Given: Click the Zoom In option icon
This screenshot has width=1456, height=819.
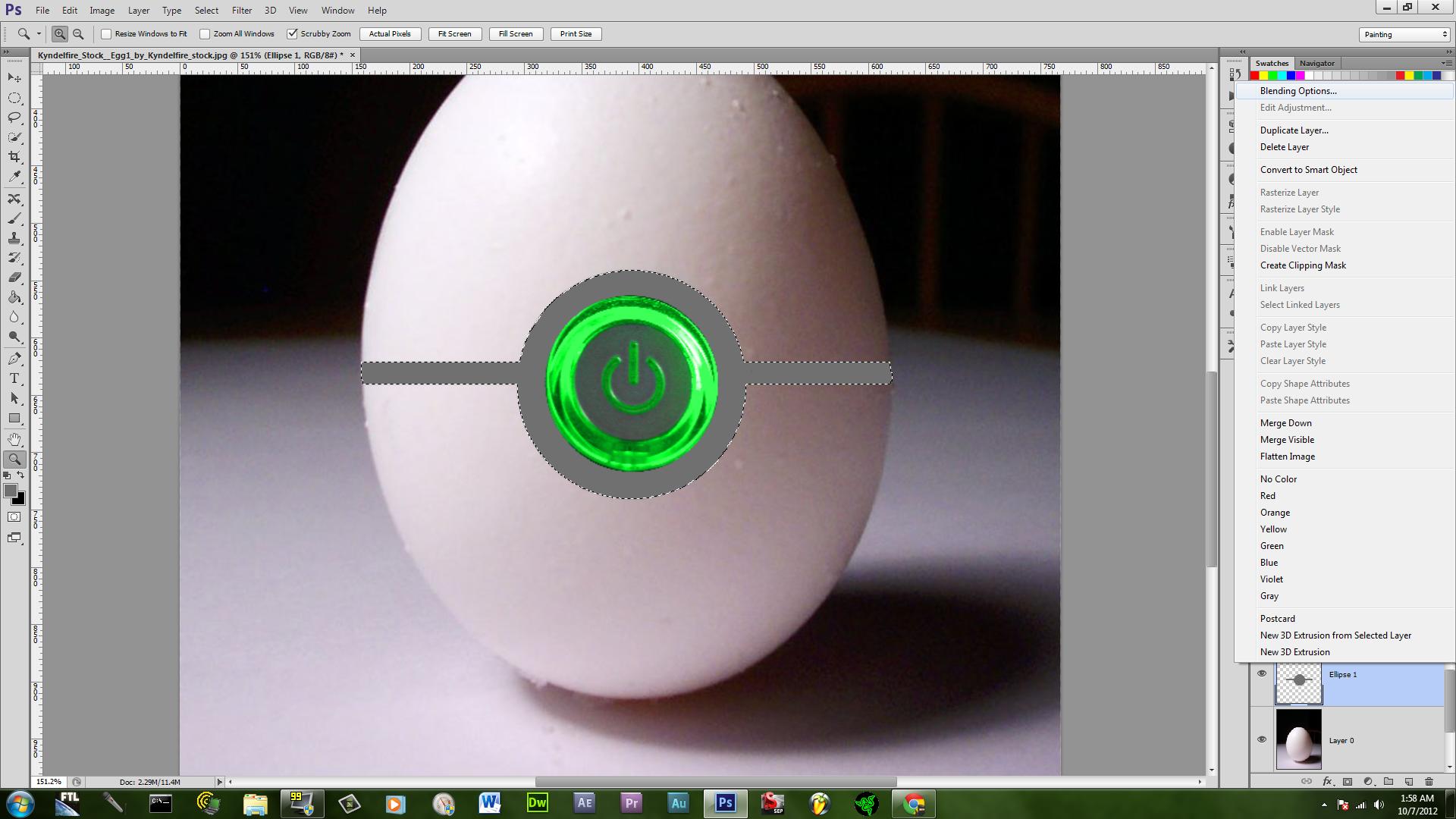Looking at the screenshot, I should [60, 33].
